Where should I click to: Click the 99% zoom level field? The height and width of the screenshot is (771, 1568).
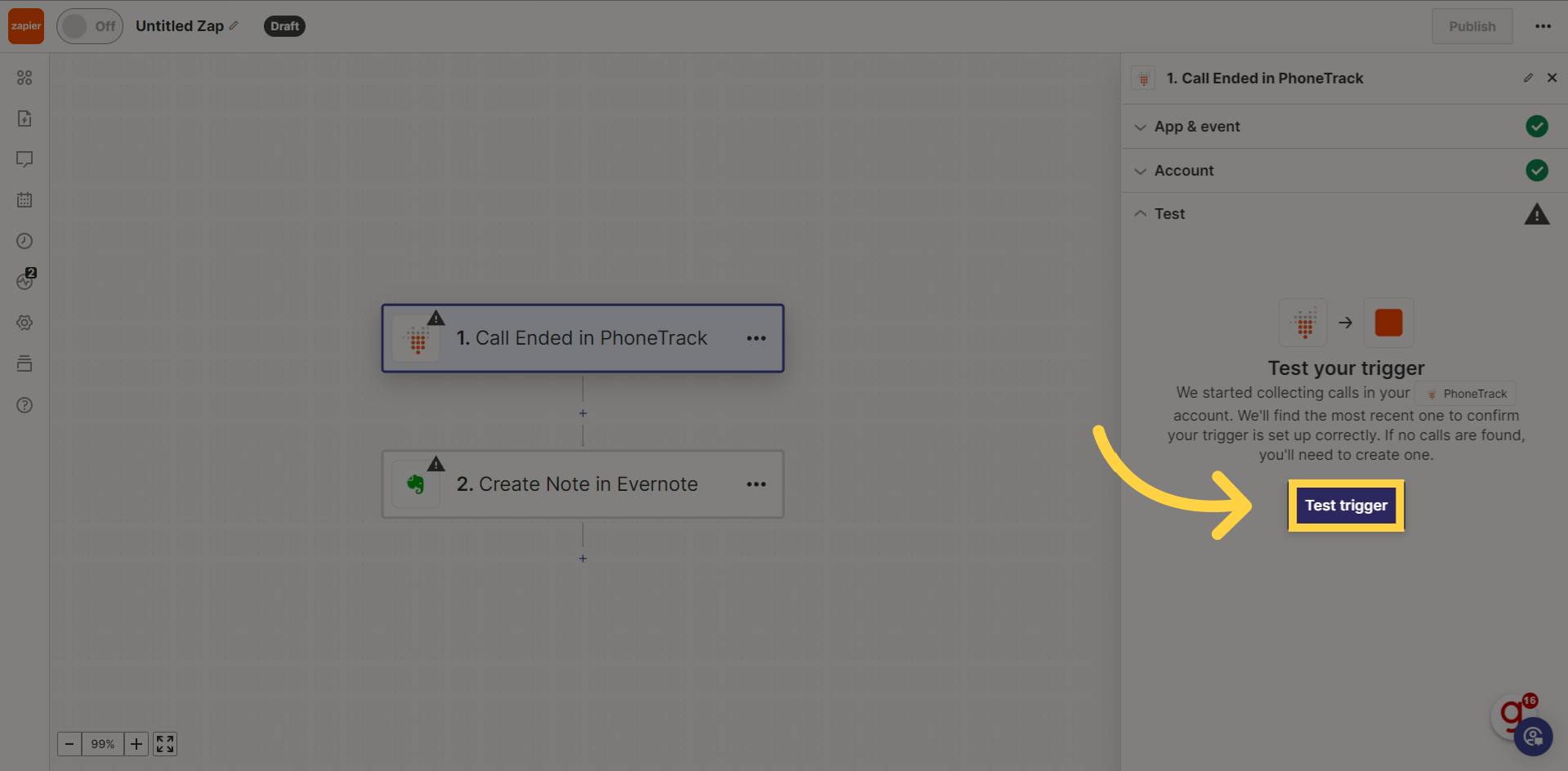[x=103, y=744]
